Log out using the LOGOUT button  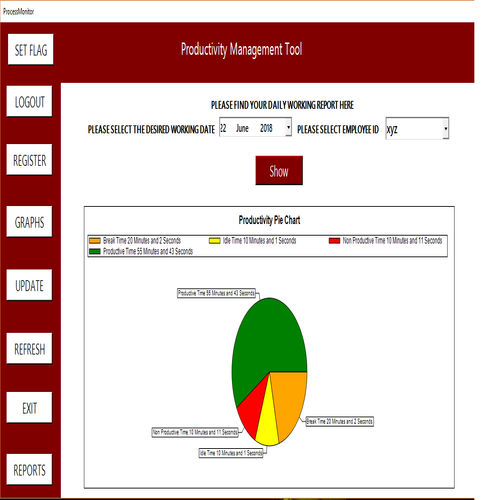pos(29,102)
